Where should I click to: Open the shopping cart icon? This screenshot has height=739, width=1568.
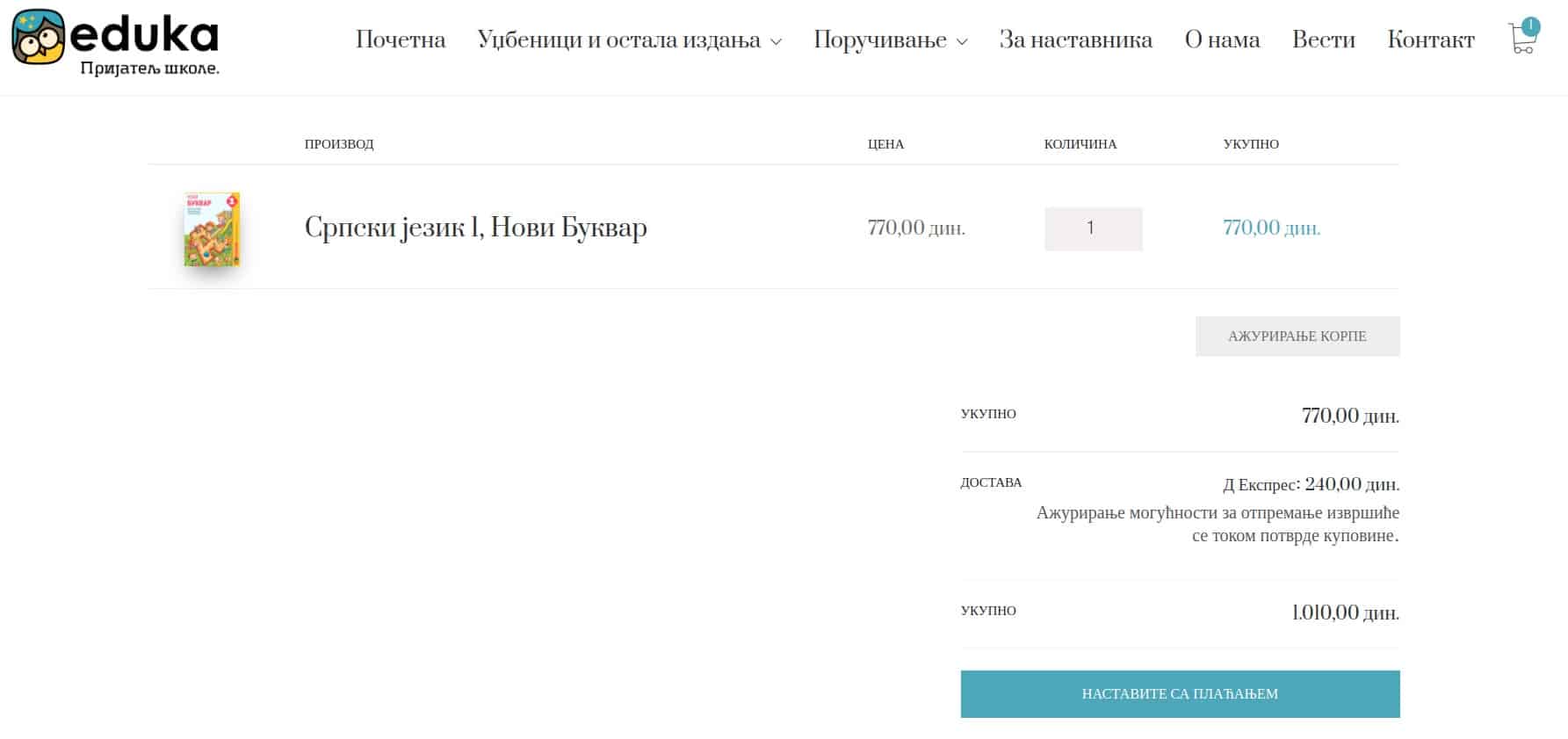point(1521,40)
